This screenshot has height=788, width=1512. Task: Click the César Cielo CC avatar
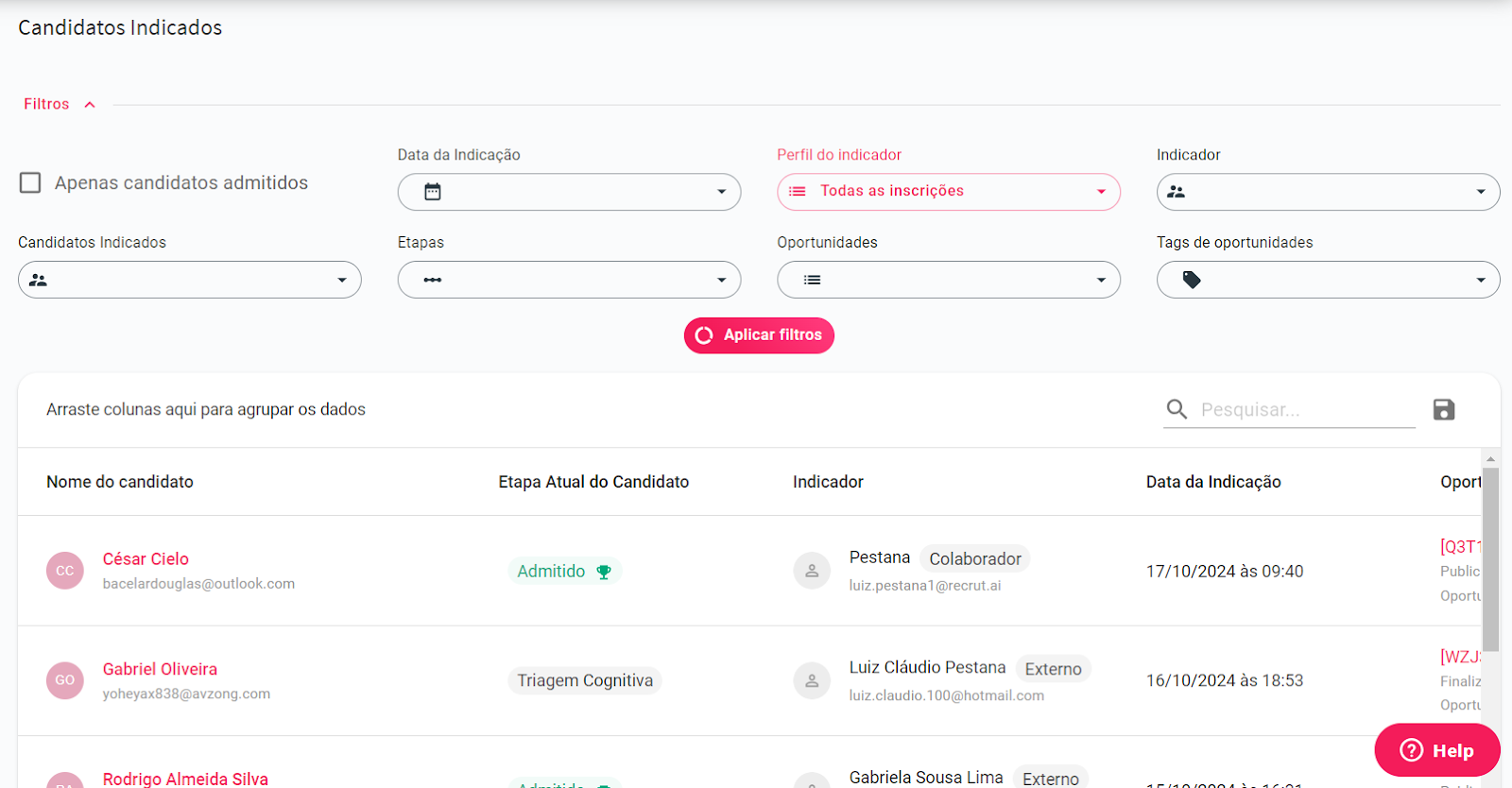pos(64,571)
